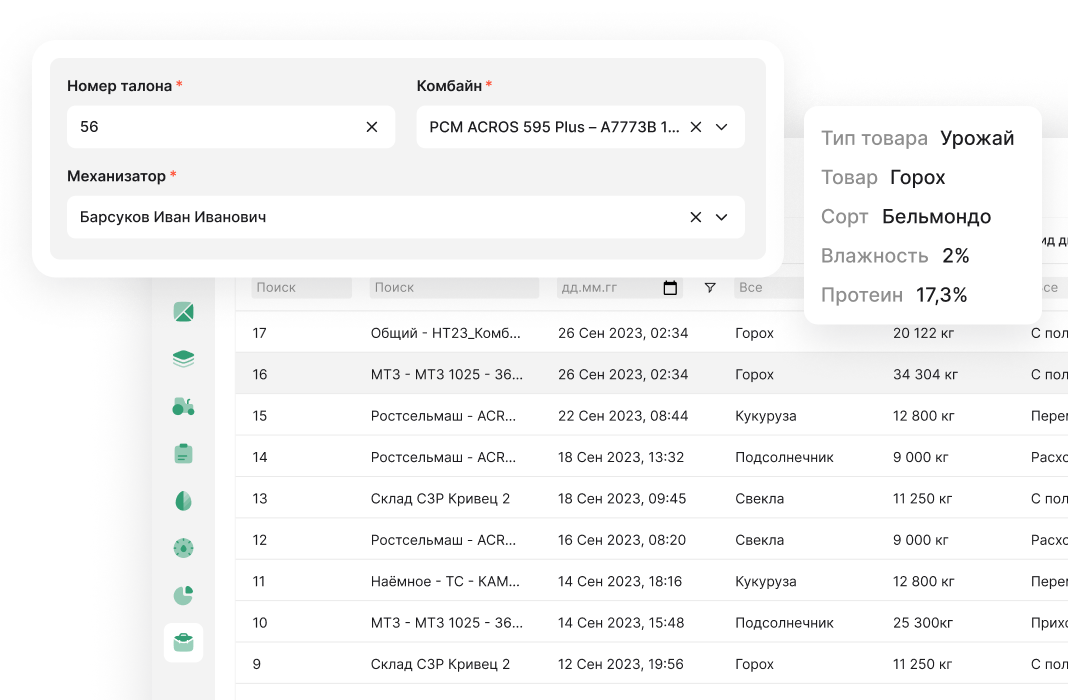Open the pie chart reports icon

[x=183, y=595]
